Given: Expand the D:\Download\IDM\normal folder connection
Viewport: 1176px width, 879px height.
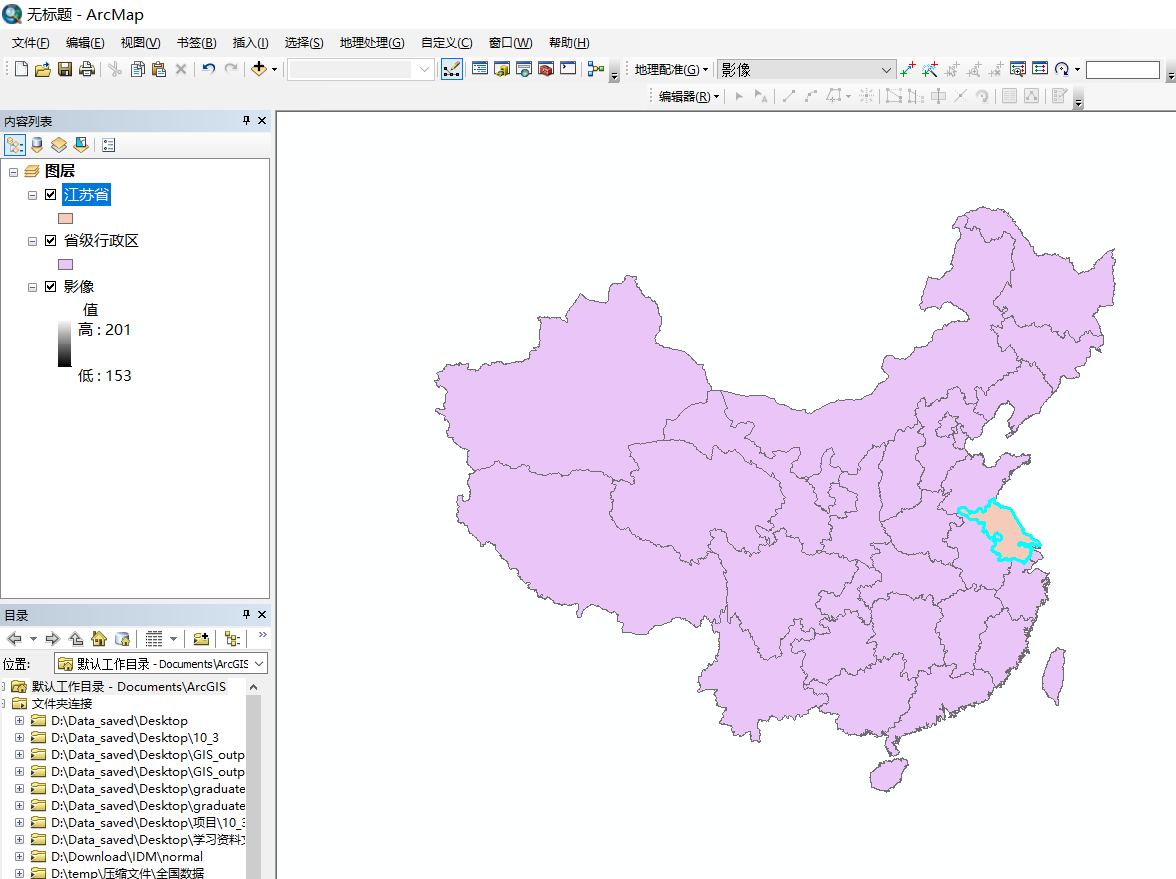Looking at the screenshot, I should (20, 856).
